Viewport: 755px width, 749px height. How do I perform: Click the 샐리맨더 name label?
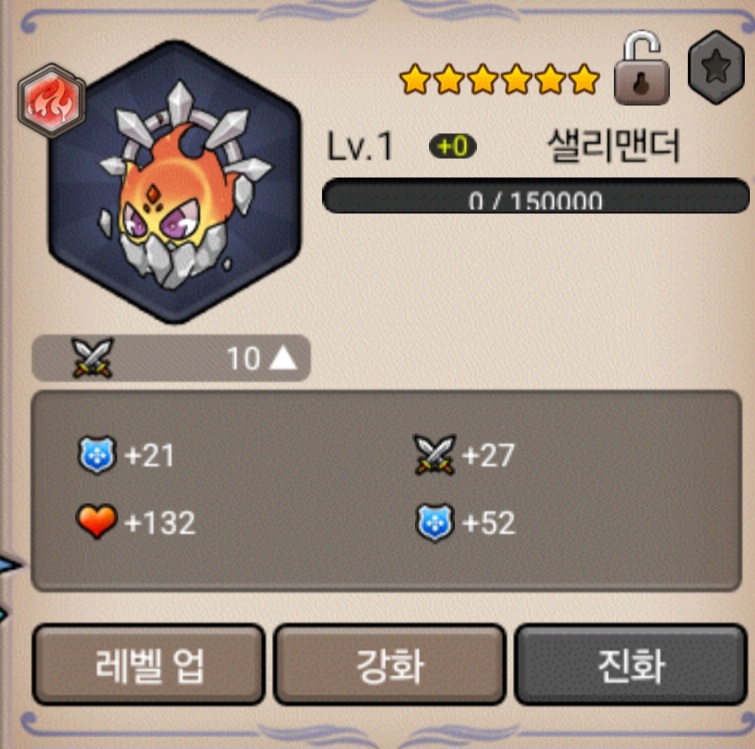tap(614, 145)
